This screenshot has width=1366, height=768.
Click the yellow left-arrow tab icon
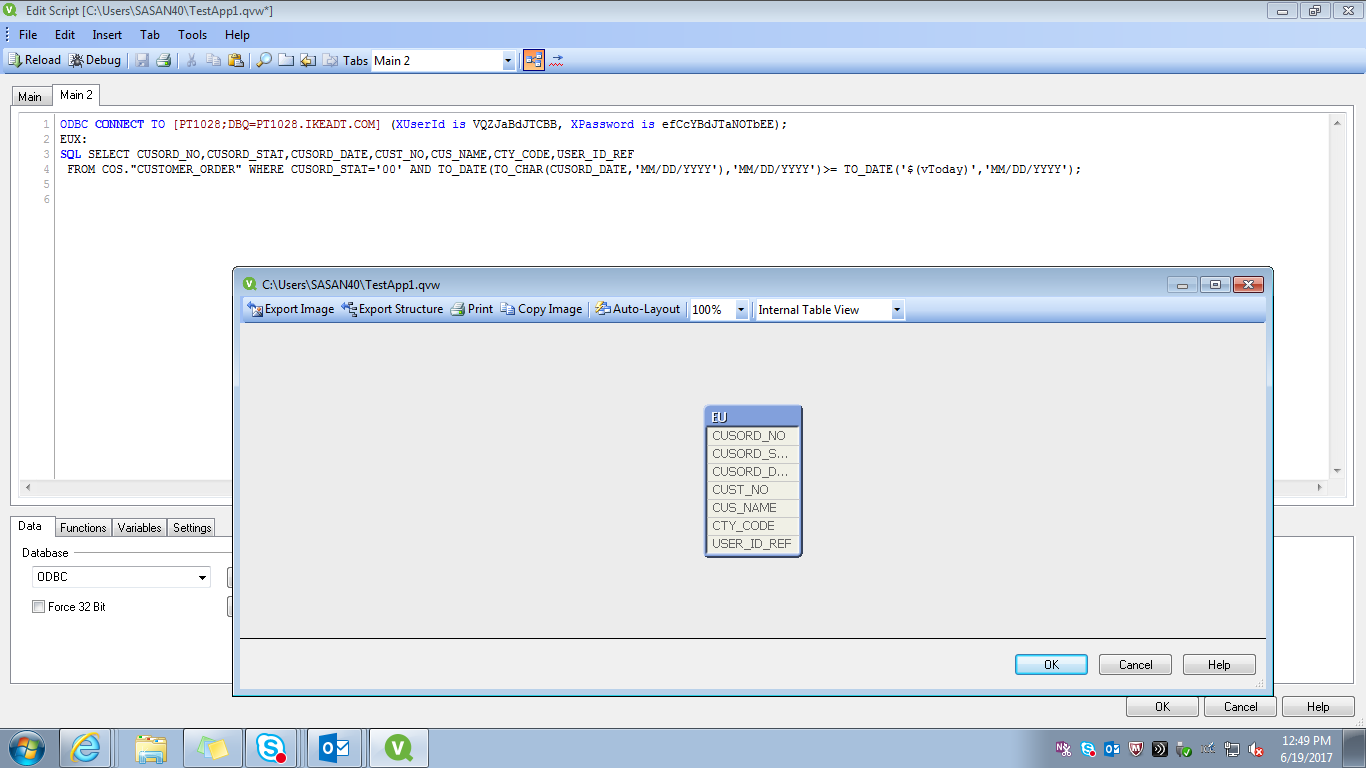[308, 60]
